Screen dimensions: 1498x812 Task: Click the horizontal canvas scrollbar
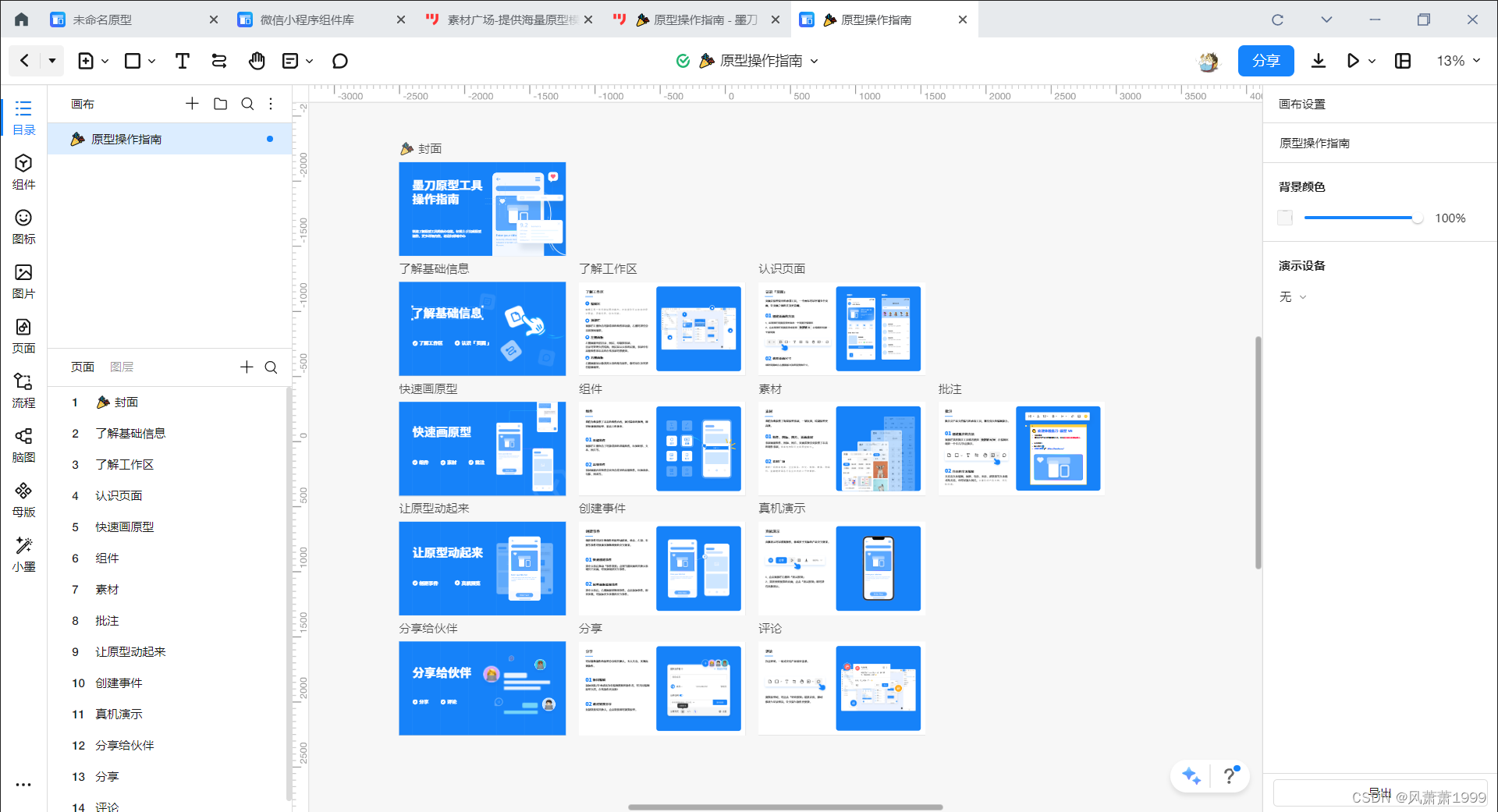click(786, 807)
